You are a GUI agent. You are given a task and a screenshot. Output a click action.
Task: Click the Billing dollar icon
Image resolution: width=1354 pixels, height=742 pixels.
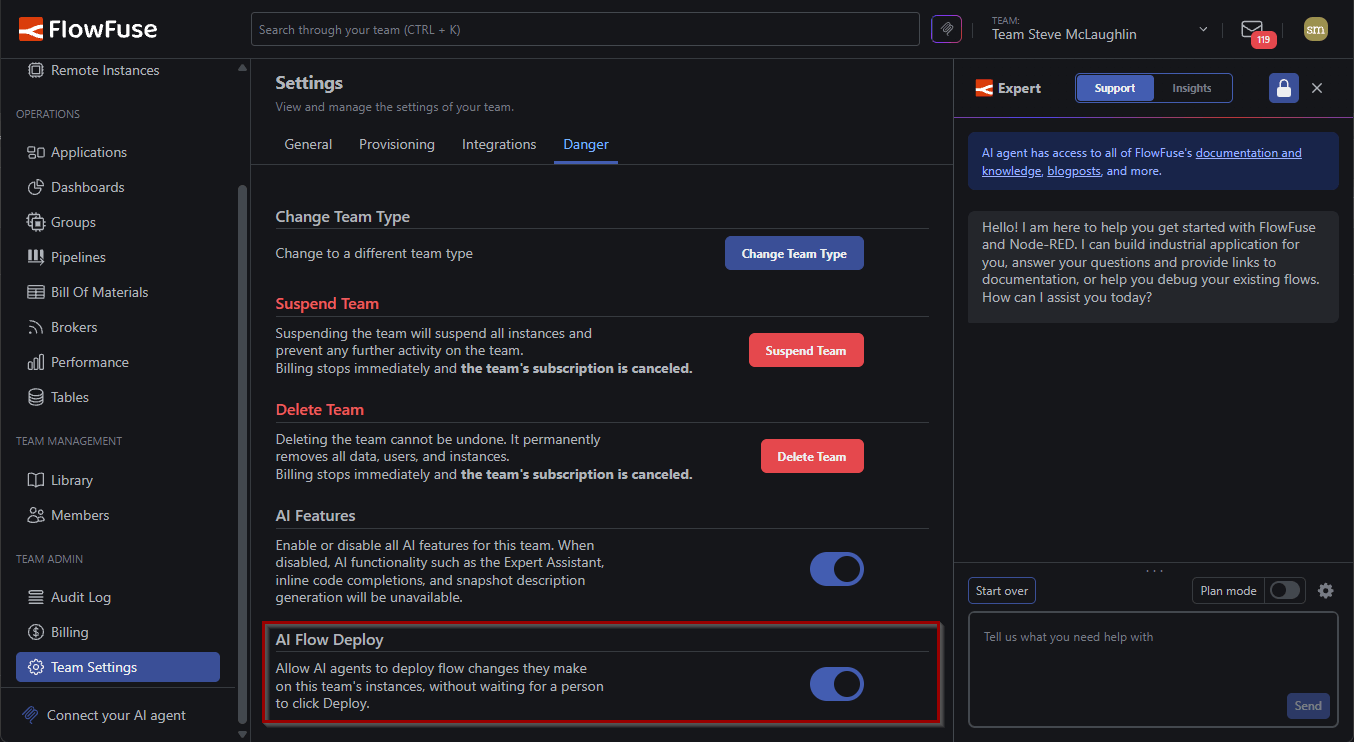click(36, 632)
